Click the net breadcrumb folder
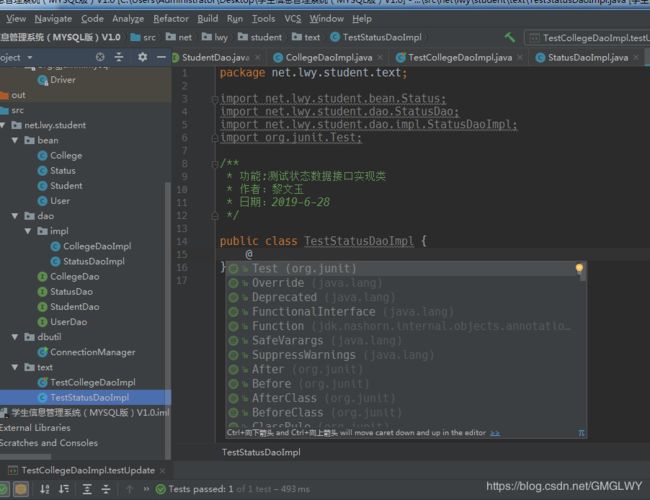650x500 pixels. point(179,37)
